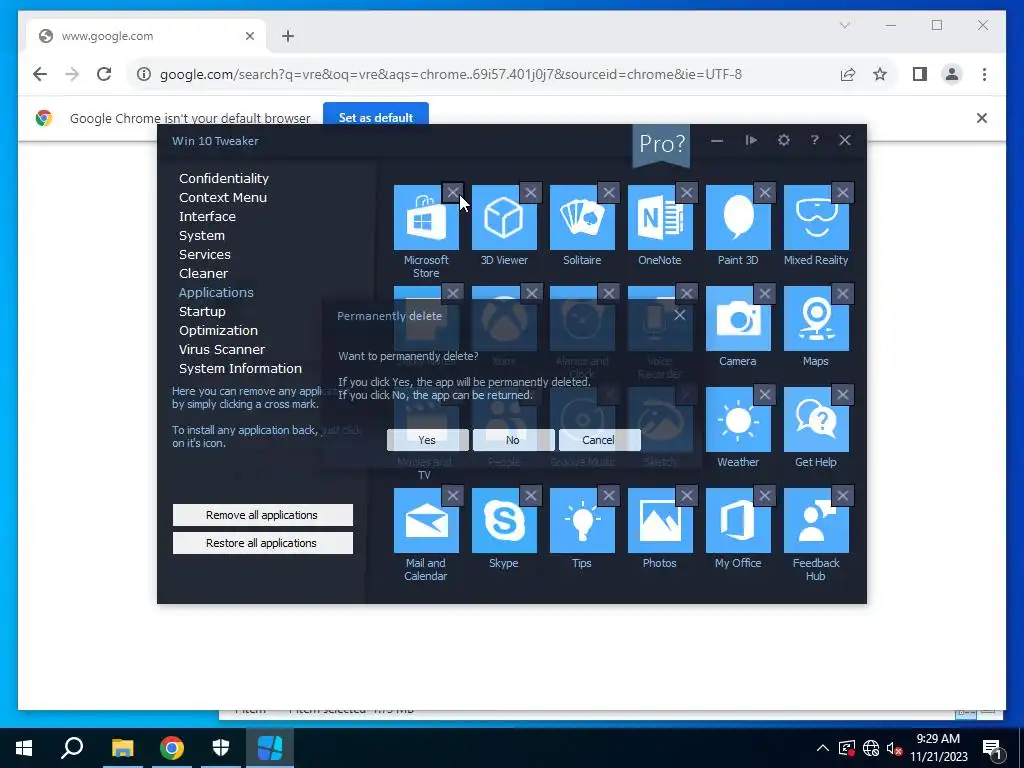Remove Tips via its cross mark

(x=609, y=496)
